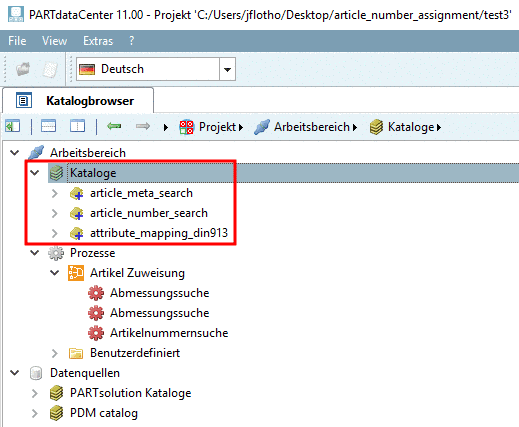Expand the article_number_search node

point(55,213)
